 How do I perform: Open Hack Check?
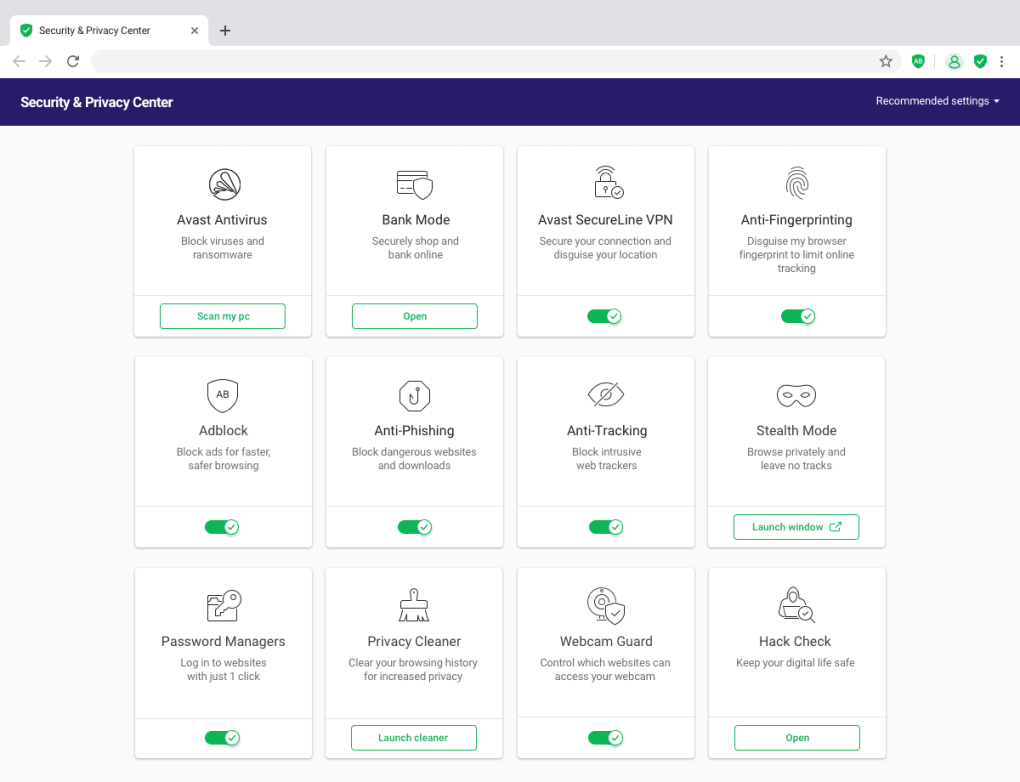pyautogui.click(x=797, y=738)
